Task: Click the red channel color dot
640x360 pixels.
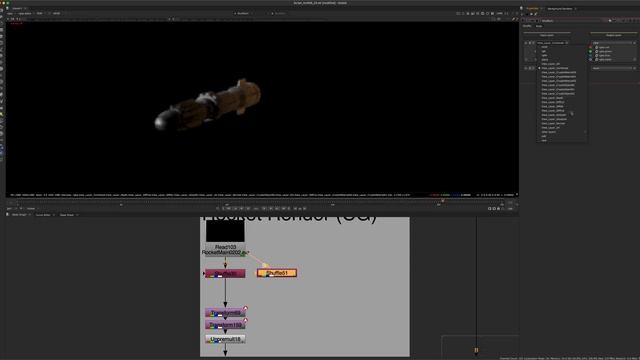Action: point(591,47)
